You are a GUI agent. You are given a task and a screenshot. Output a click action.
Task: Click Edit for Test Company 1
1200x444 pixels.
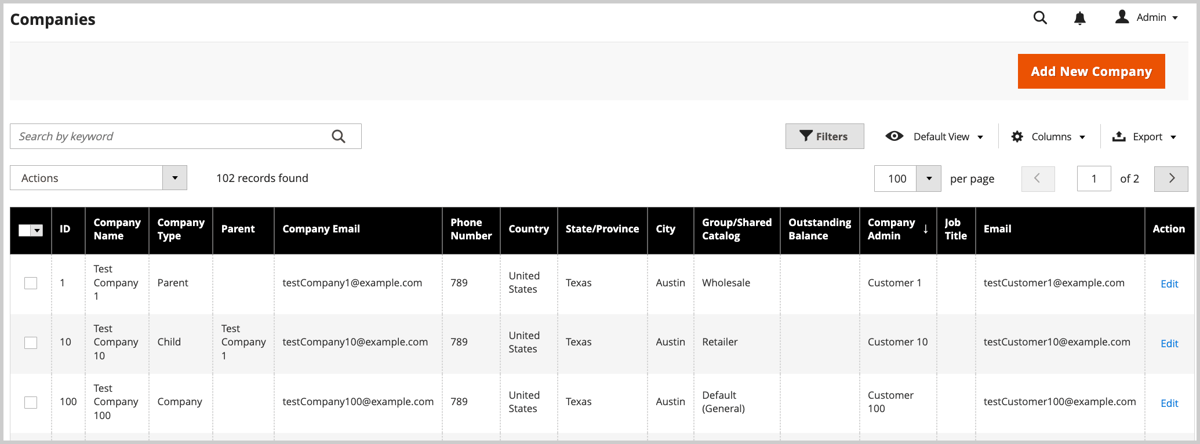tap(1169, 284)
